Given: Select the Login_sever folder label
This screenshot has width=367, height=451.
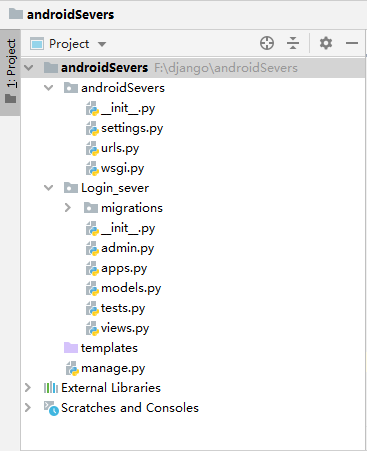Looking at the screenshot, I should point(115,188).
